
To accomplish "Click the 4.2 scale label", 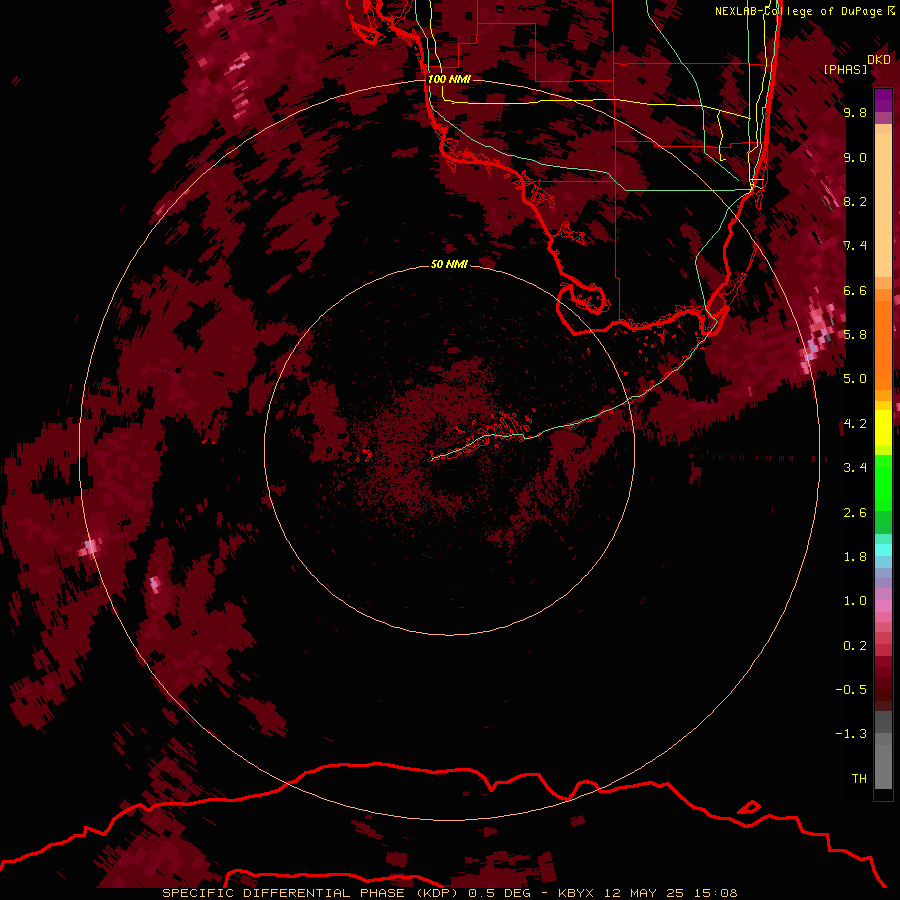I will tap(855, 424).
